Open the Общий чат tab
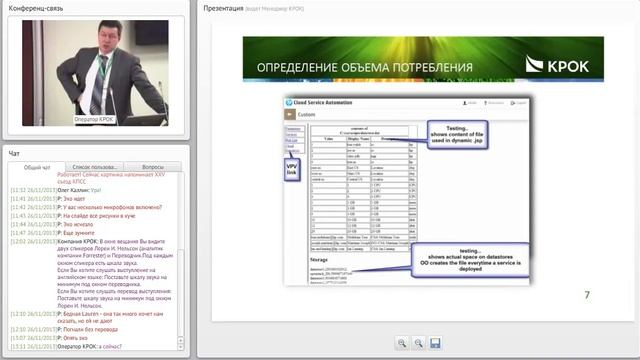The height and width of the screenshot is (360, 640). click(x=37, y=167)
